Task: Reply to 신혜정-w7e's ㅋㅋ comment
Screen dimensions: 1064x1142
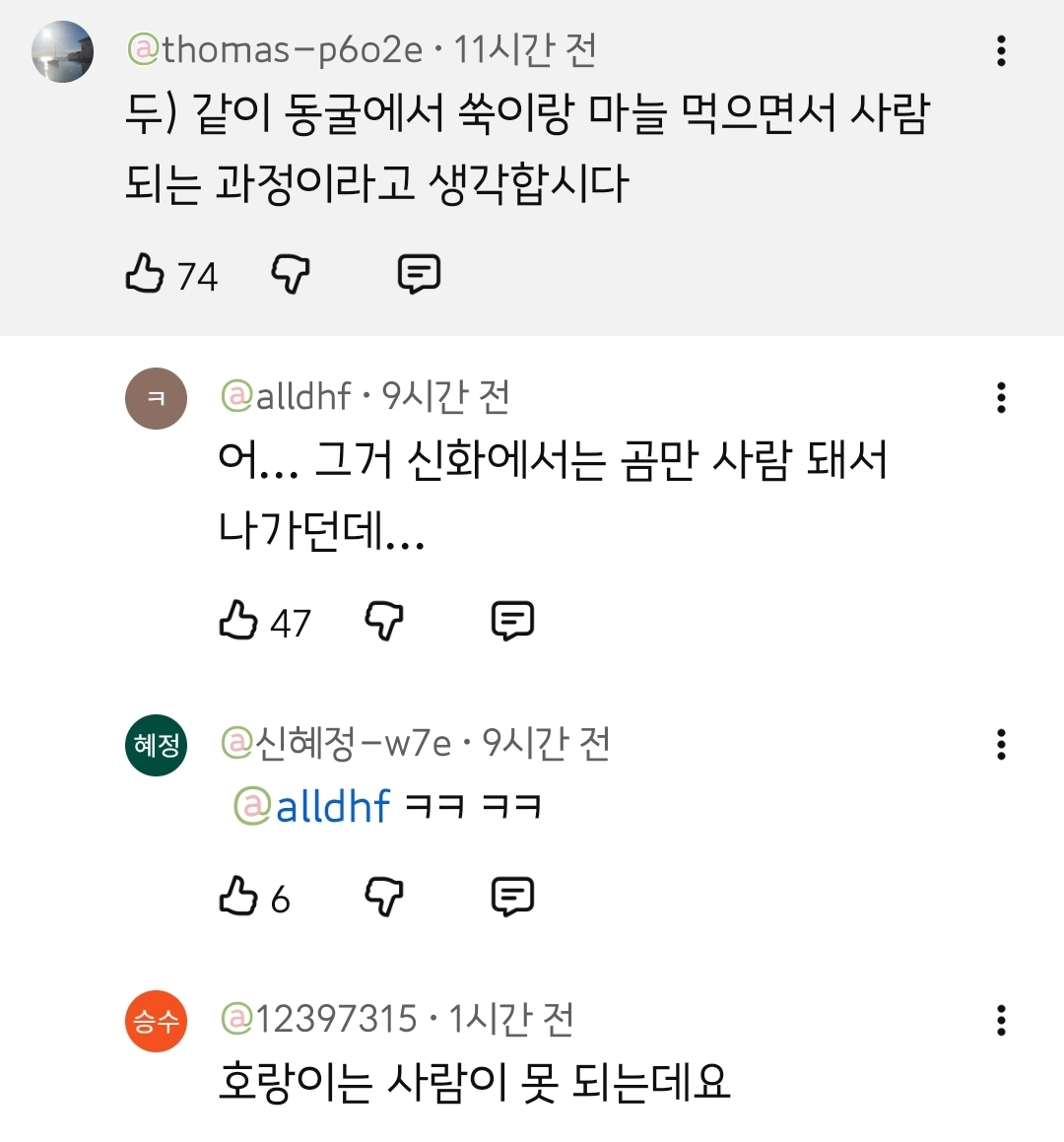Action: [512, 897]
